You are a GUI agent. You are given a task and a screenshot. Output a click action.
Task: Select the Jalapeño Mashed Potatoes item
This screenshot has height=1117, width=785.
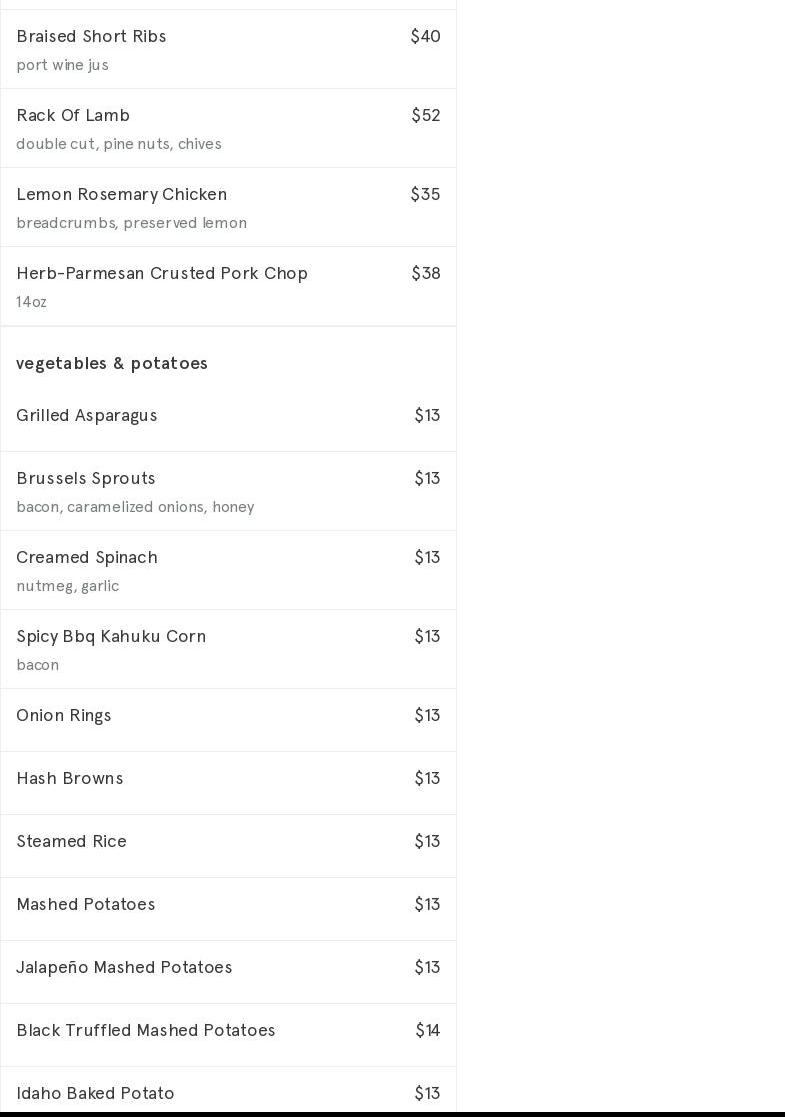(124, 967)
